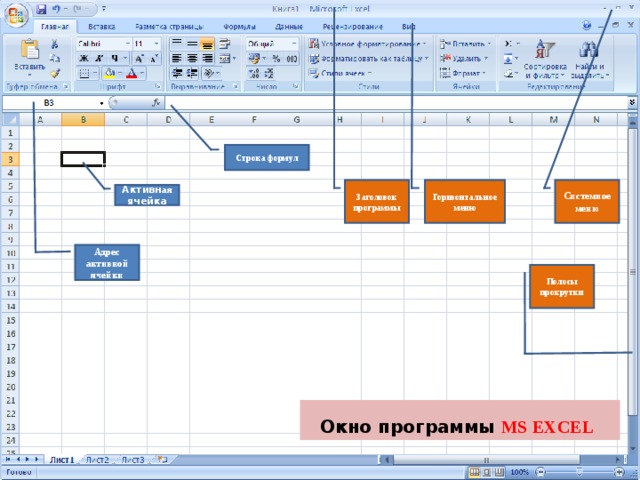640x480 pixels.
Task: Align text to the top of cell
Action: 176,43
